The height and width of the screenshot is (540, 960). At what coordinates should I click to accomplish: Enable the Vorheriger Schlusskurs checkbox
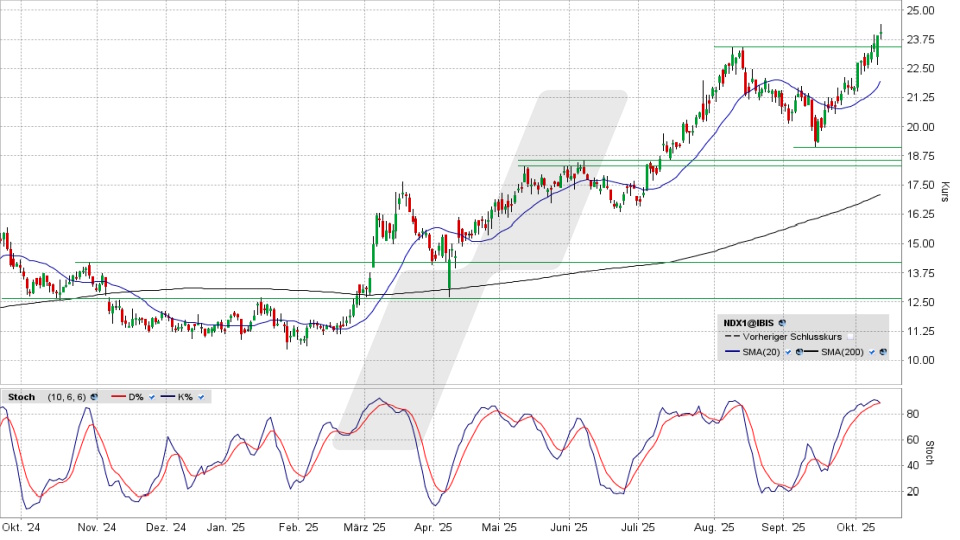pyautogui.click(x=850, y=337)
